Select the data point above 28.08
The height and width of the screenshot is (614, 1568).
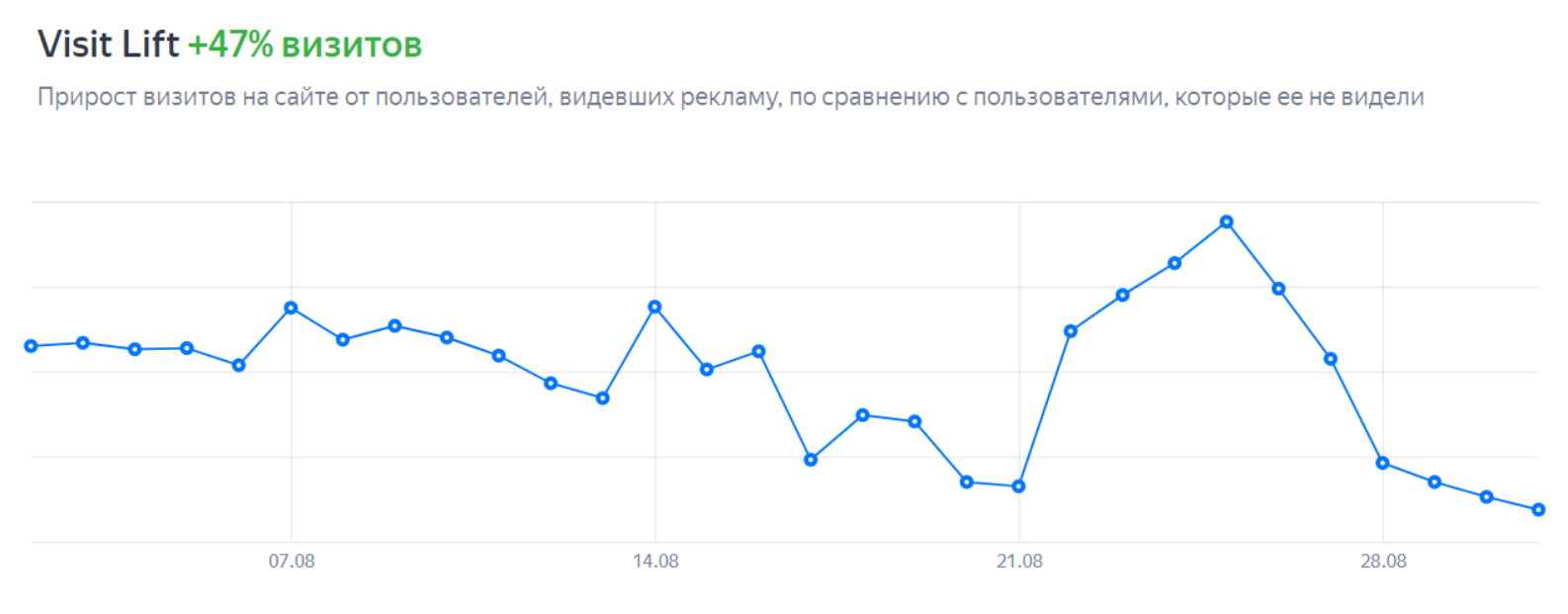[x=1382, y=463]
